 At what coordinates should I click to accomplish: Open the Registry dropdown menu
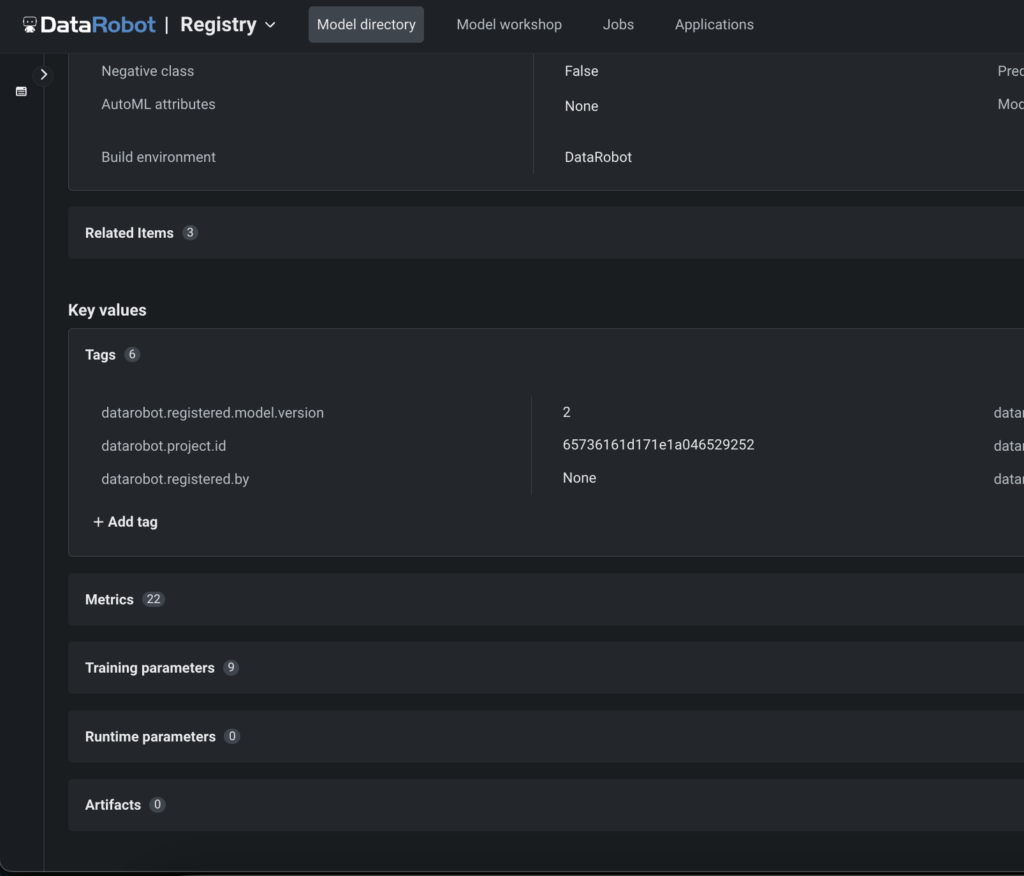[x=228, y=24]
